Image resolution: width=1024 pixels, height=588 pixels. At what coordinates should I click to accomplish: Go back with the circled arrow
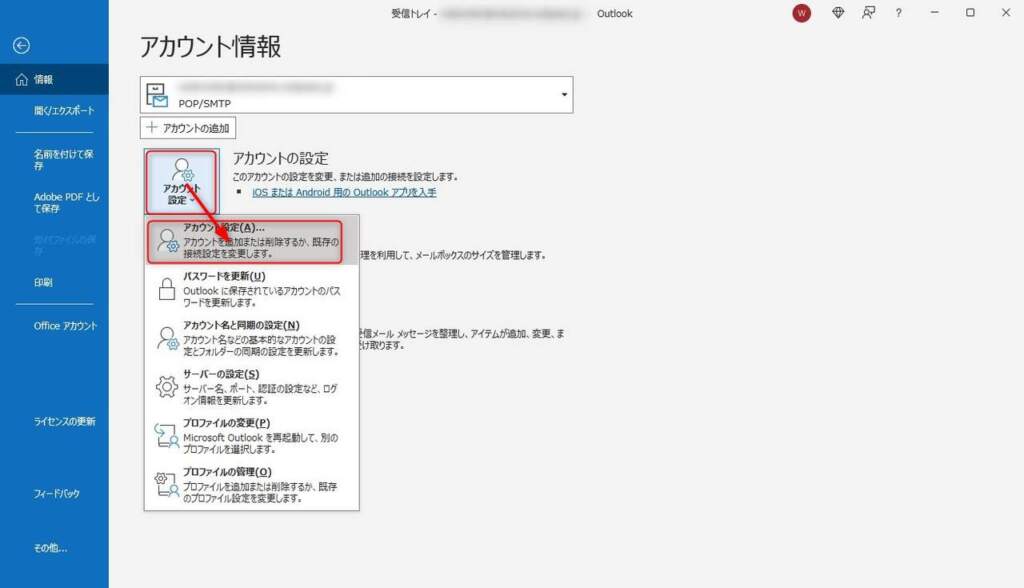tap(22, 45)
